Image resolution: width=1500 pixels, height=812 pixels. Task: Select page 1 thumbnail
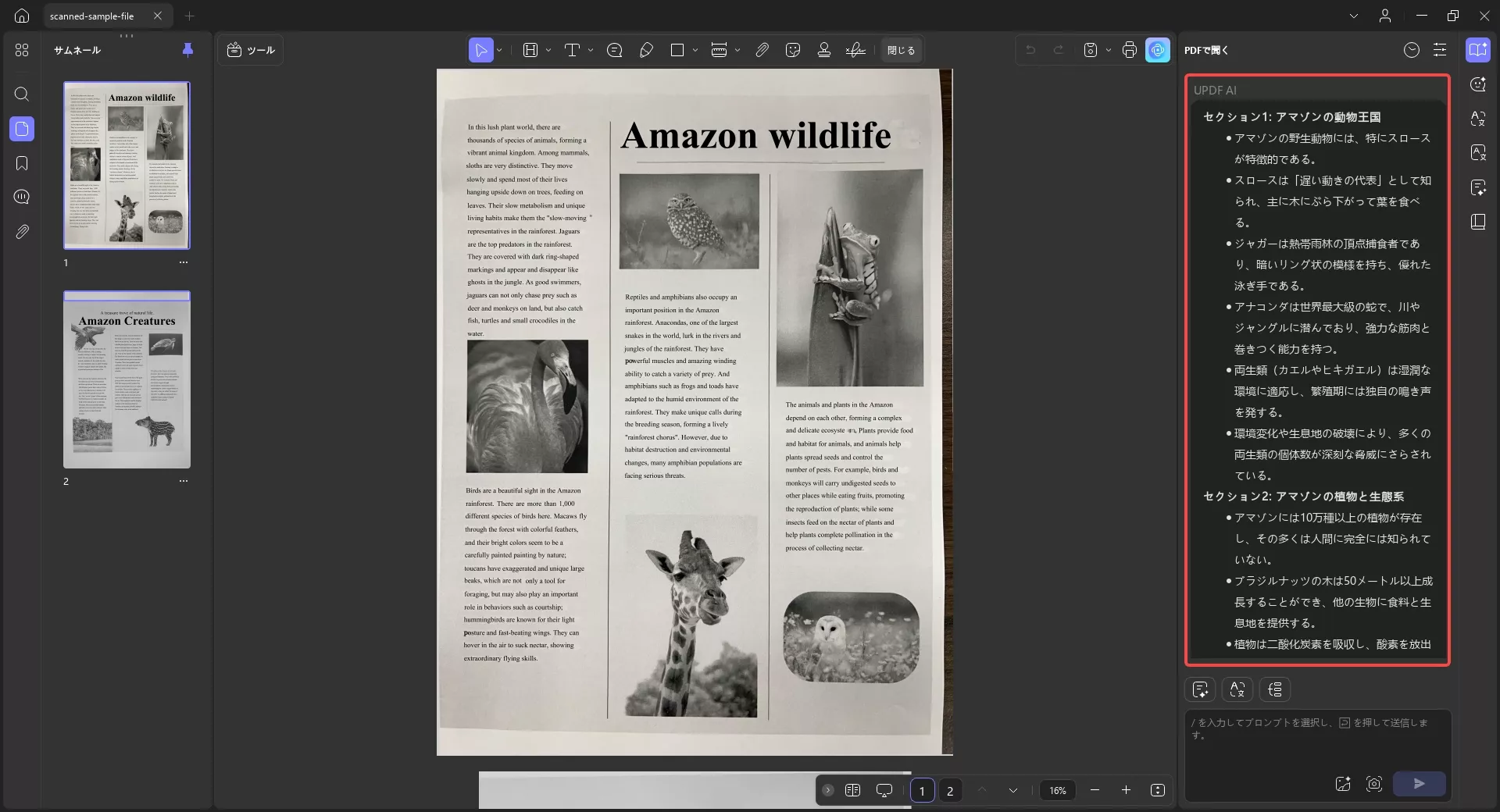(127, 165)
